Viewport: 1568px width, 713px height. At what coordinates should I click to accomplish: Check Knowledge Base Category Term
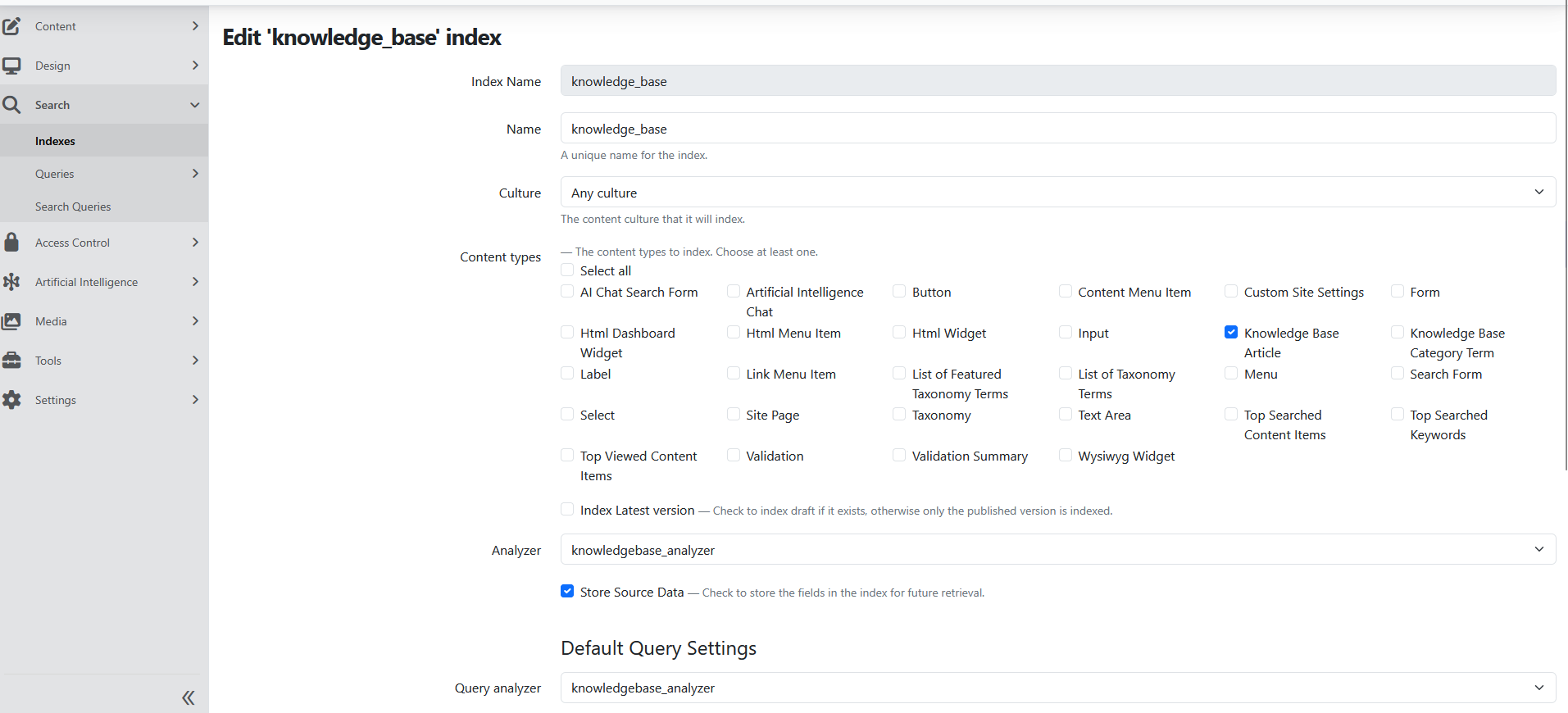click(x=1398, y=332)
